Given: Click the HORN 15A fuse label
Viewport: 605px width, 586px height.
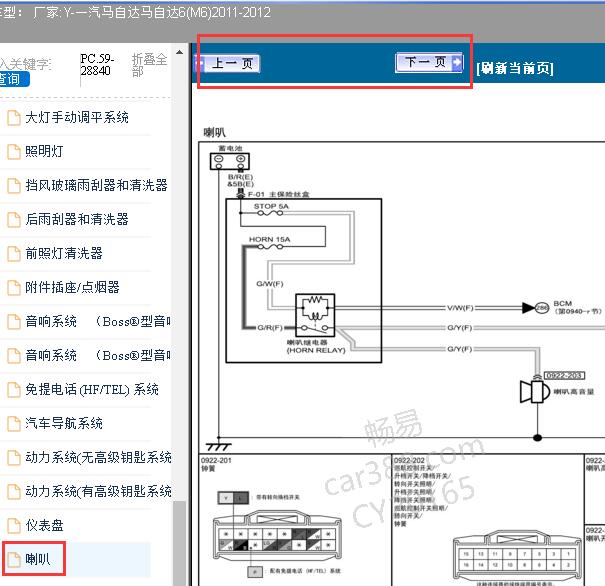Looking at the screenshot, I should (x=269, y=240).
